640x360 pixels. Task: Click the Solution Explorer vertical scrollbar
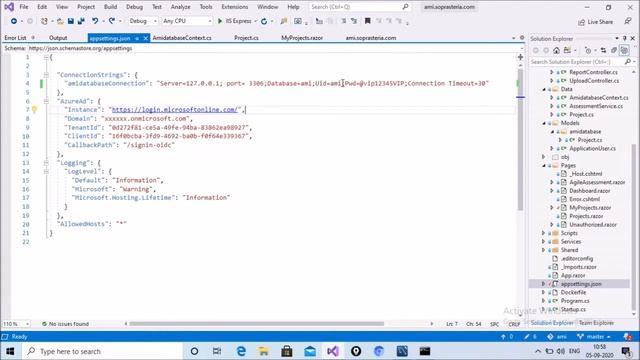pyautogui.click(x=633, y=227)
